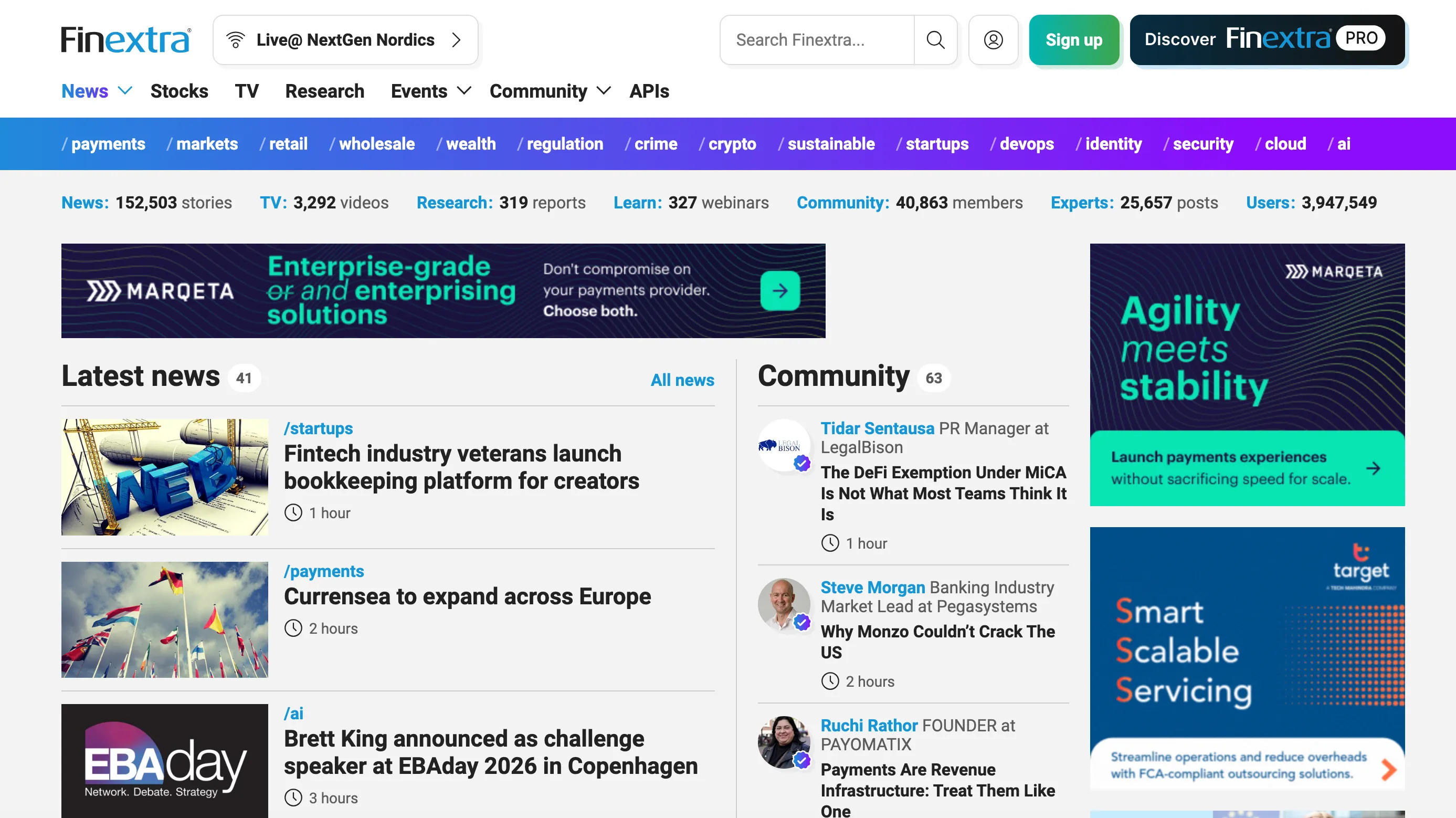Select the /regulation channel

[x=561, y=143]
